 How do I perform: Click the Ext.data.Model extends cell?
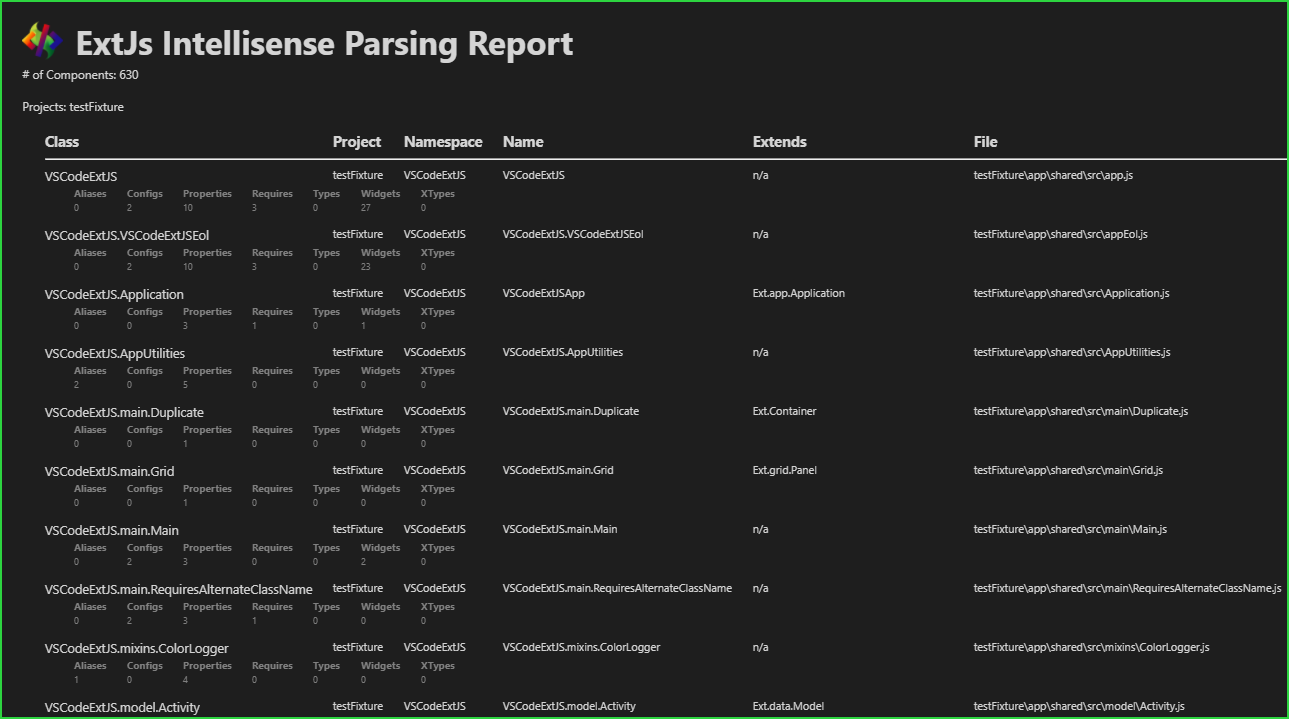(x=788, y=707)
